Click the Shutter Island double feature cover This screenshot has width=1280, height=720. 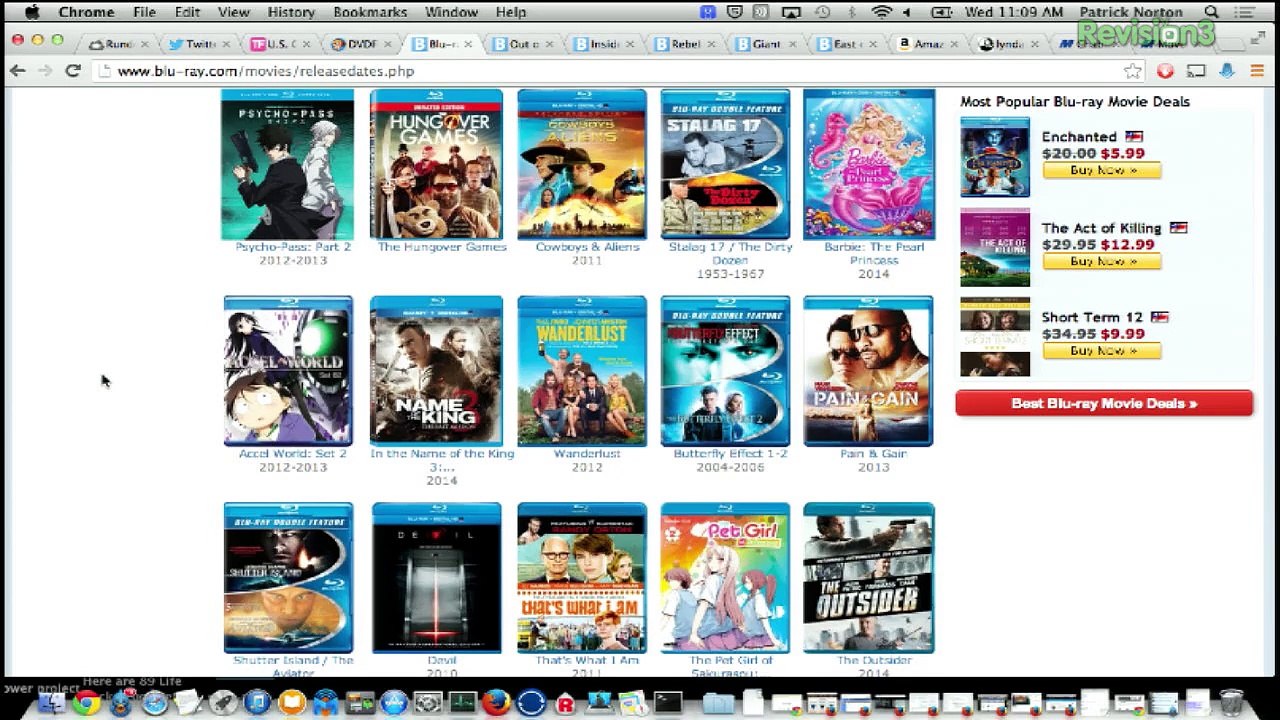288,578
